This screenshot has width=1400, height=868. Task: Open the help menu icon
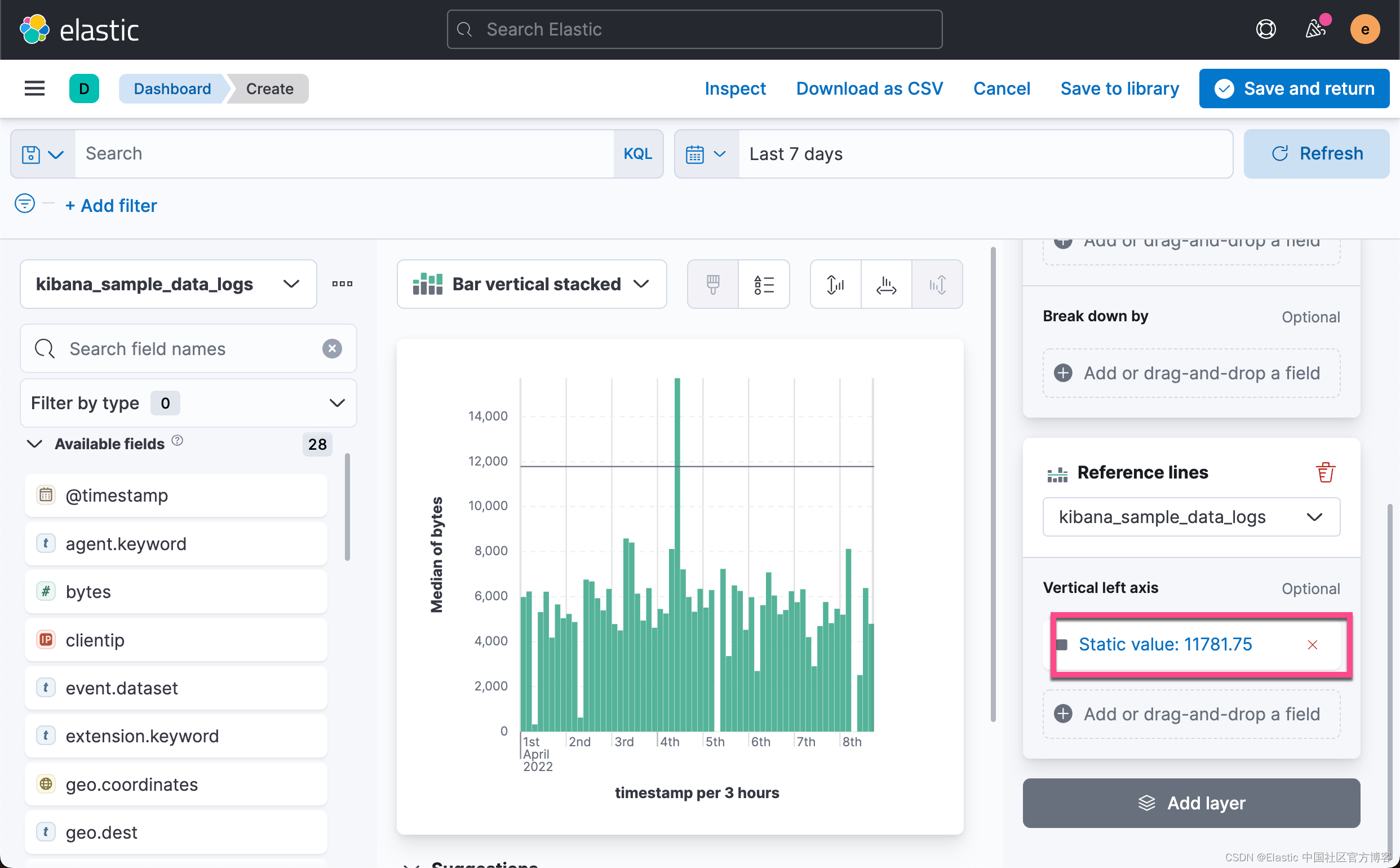pos(1265,29)
